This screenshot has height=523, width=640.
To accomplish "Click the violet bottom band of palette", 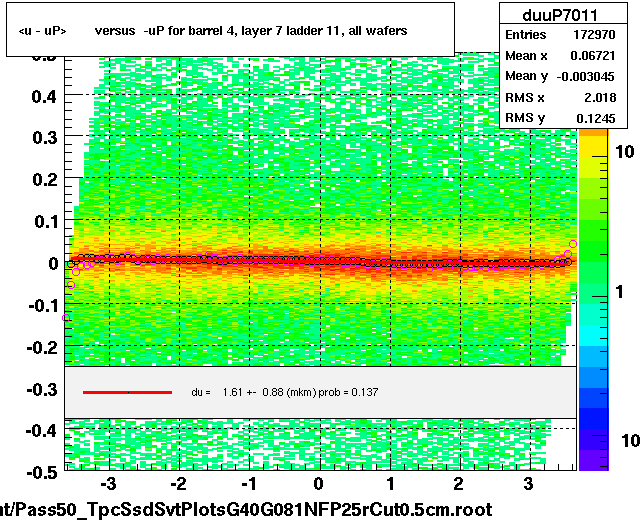I will (x=593, y=460).
